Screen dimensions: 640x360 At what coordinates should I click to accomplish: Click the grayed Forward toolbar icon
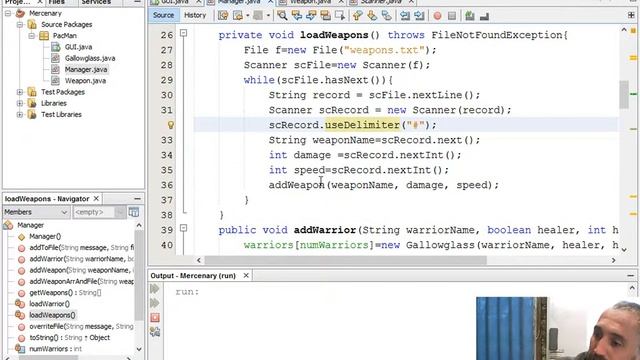(x=258, y=16)
